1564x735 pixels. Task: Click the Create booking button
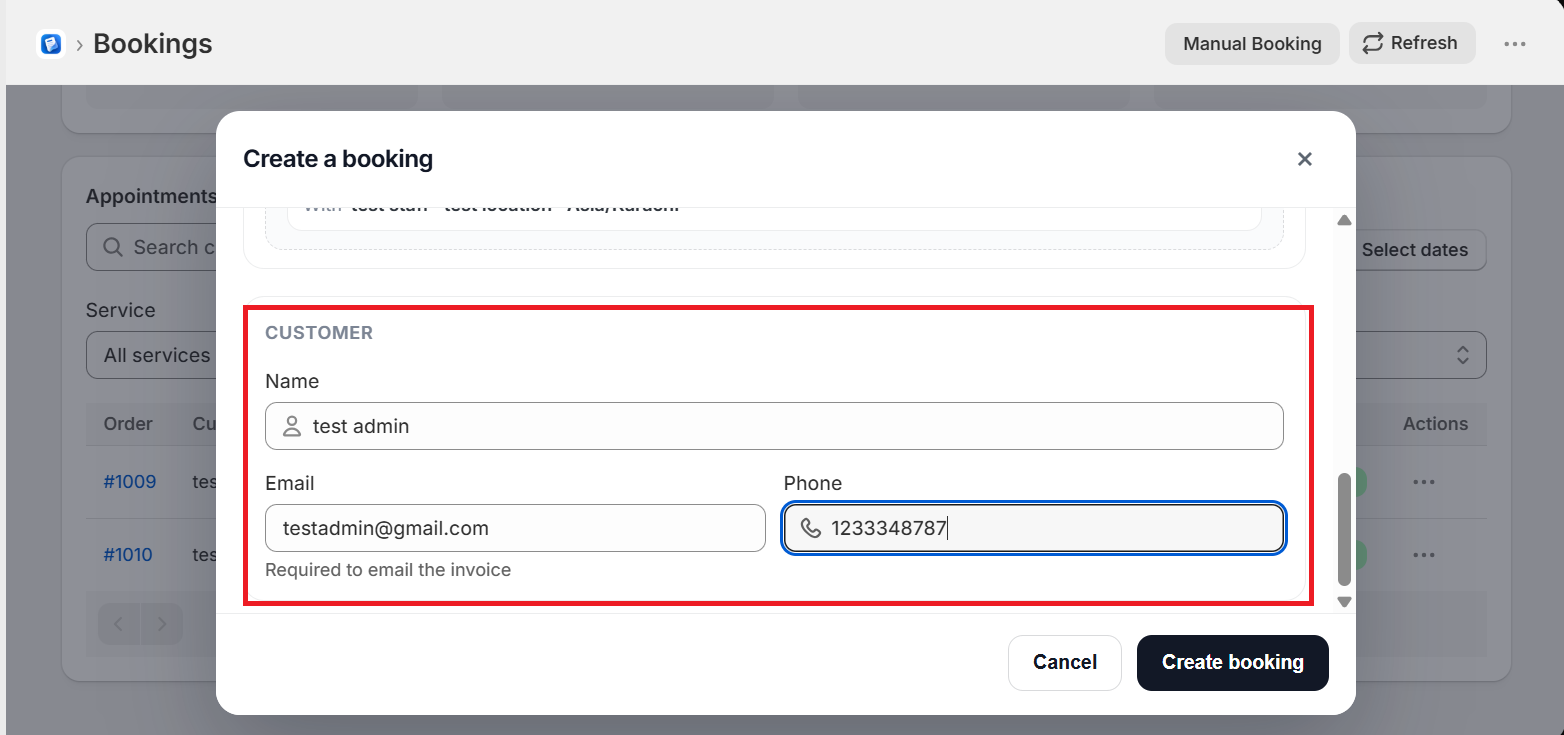pyautogui.click(x=1233, y=662)
